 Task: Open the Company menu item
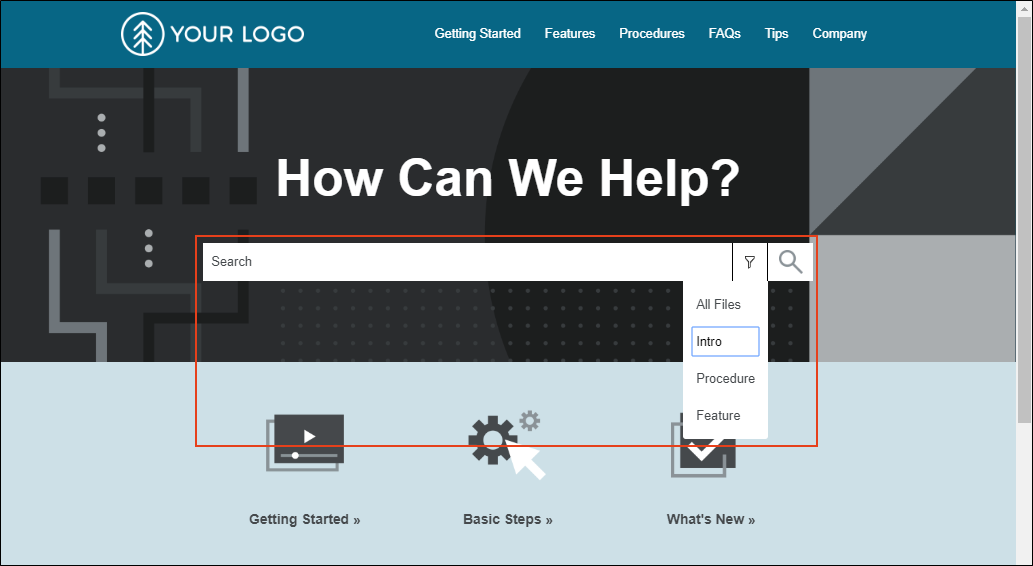coord(839,34)
